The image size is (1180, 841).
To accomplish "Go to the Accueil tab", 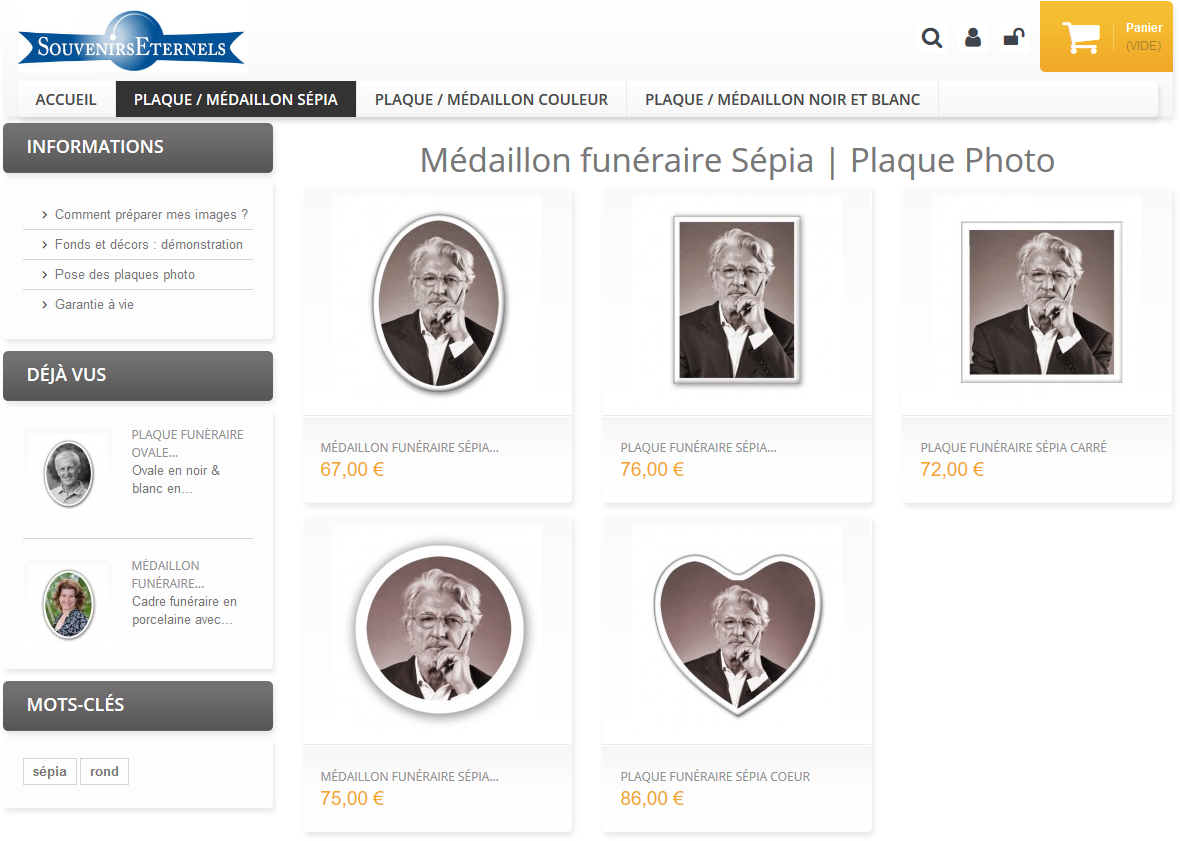I will tap(66, 100).
